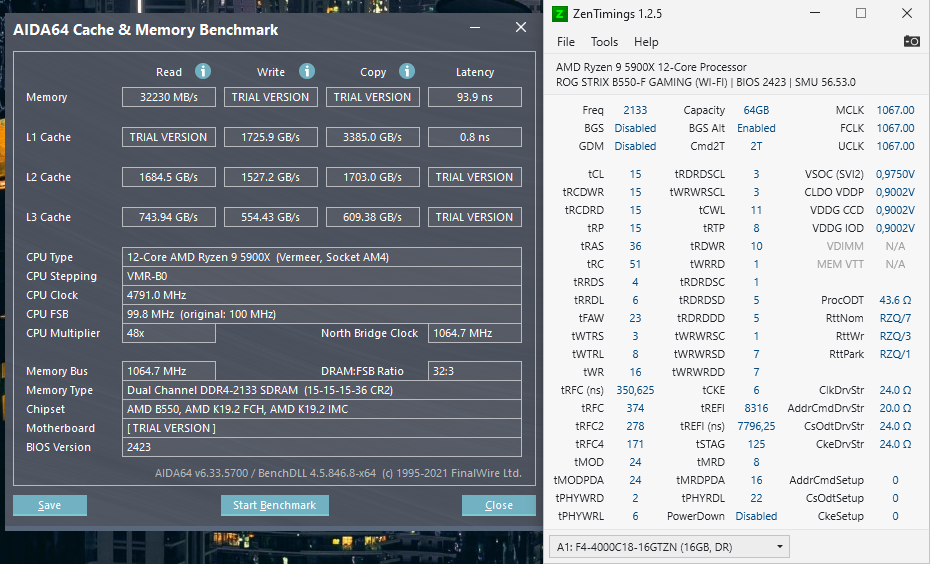Click L3 Cache Copy value 609.38 GB/s
Viewport: 930px width, 564px height.
[373, 217]
